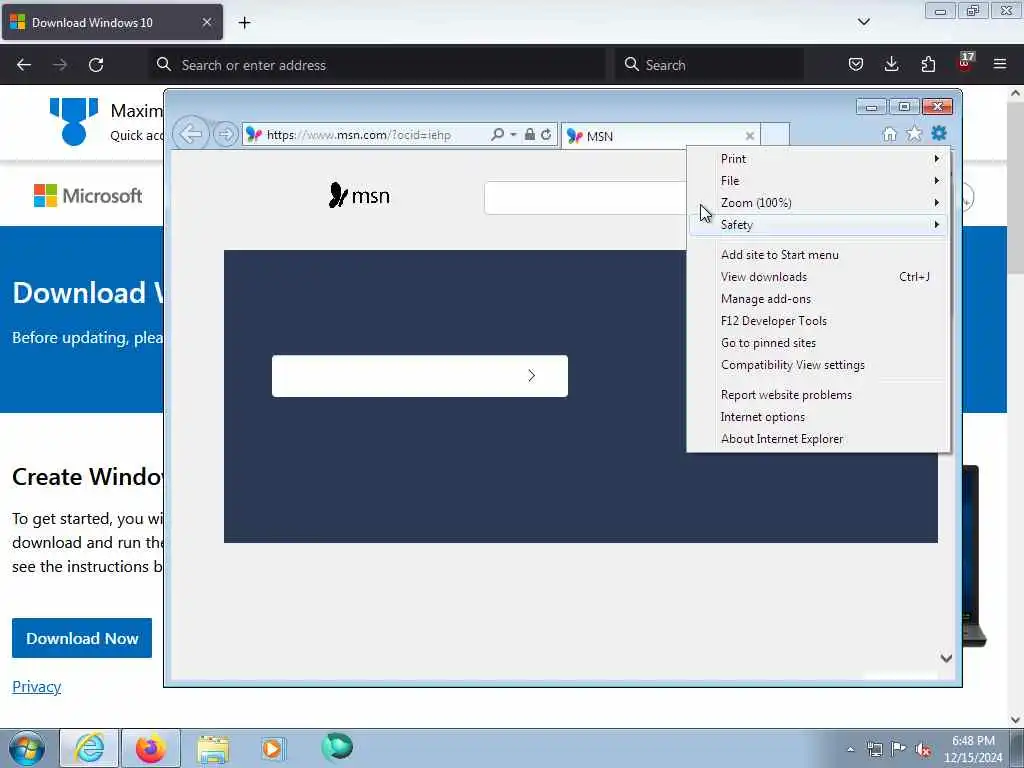Open a new Firefox tab with plus

(x=244, y=23)
